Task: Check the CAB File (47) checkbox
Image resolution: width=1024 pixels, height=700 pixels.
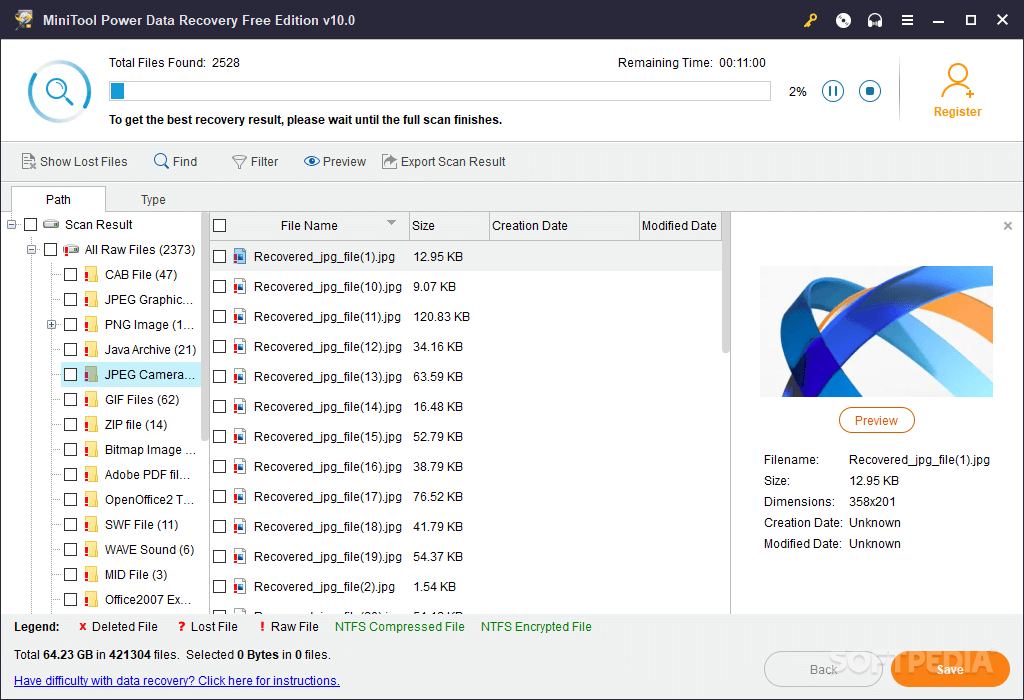Action: 71,275
